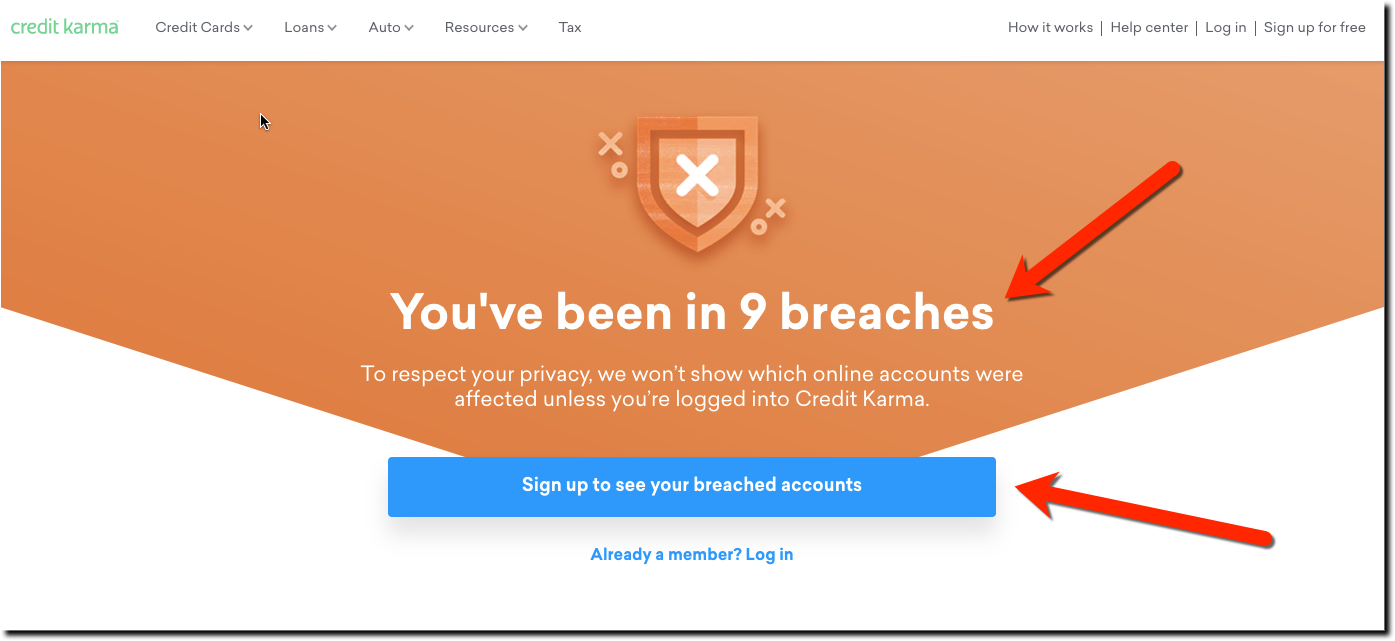This screenshot has height=641, width=1395.
Task: Expand the Resources dropdown chevron
Action: point(523,28)
